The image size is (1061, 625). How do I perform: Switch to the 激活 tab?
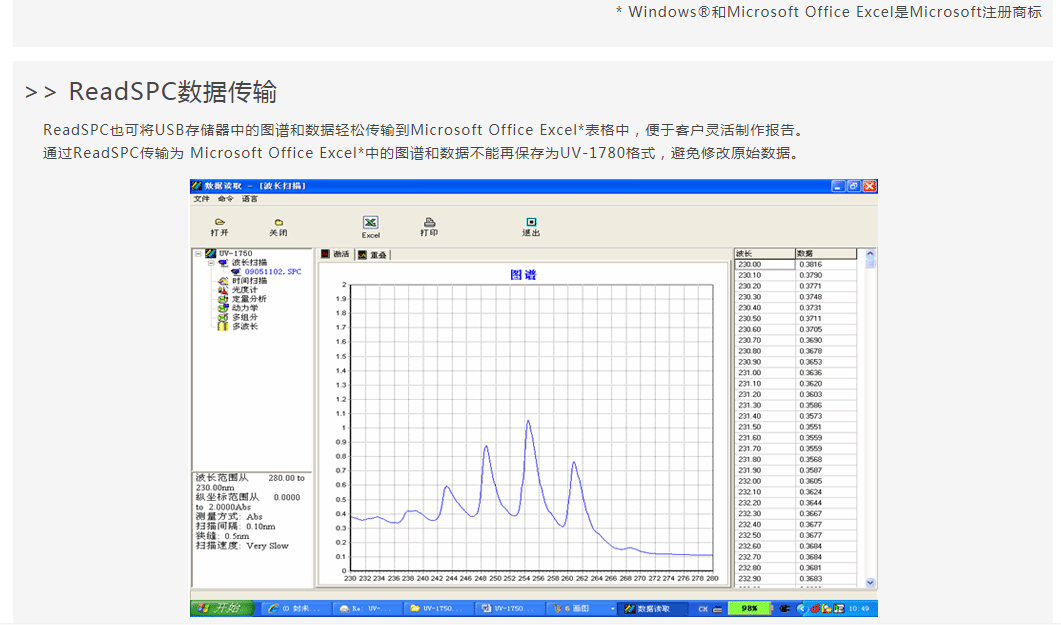click(336, 254)
